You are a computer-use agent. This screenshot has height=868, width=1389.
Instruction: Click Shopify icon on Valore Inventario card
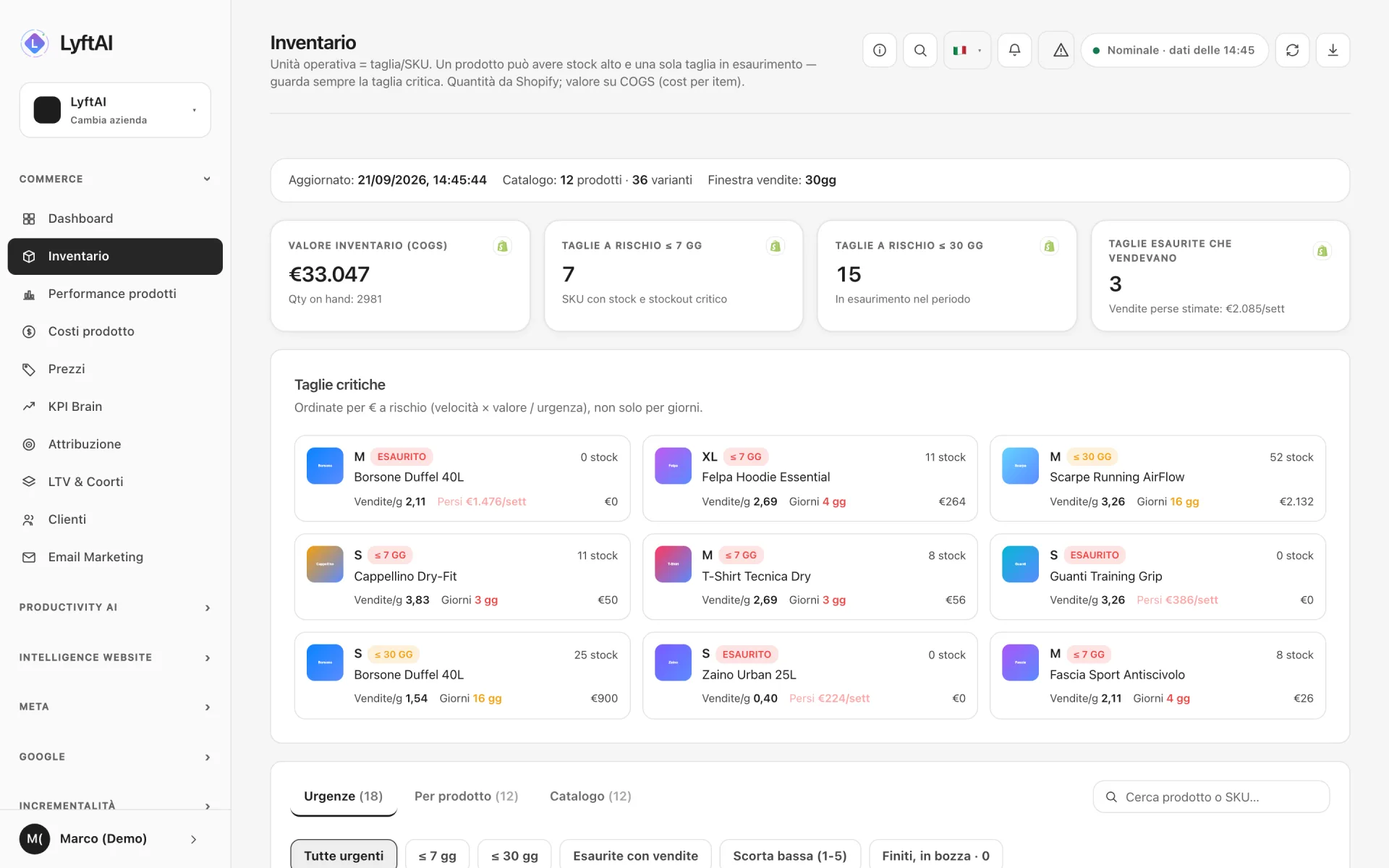pos(502,246)
